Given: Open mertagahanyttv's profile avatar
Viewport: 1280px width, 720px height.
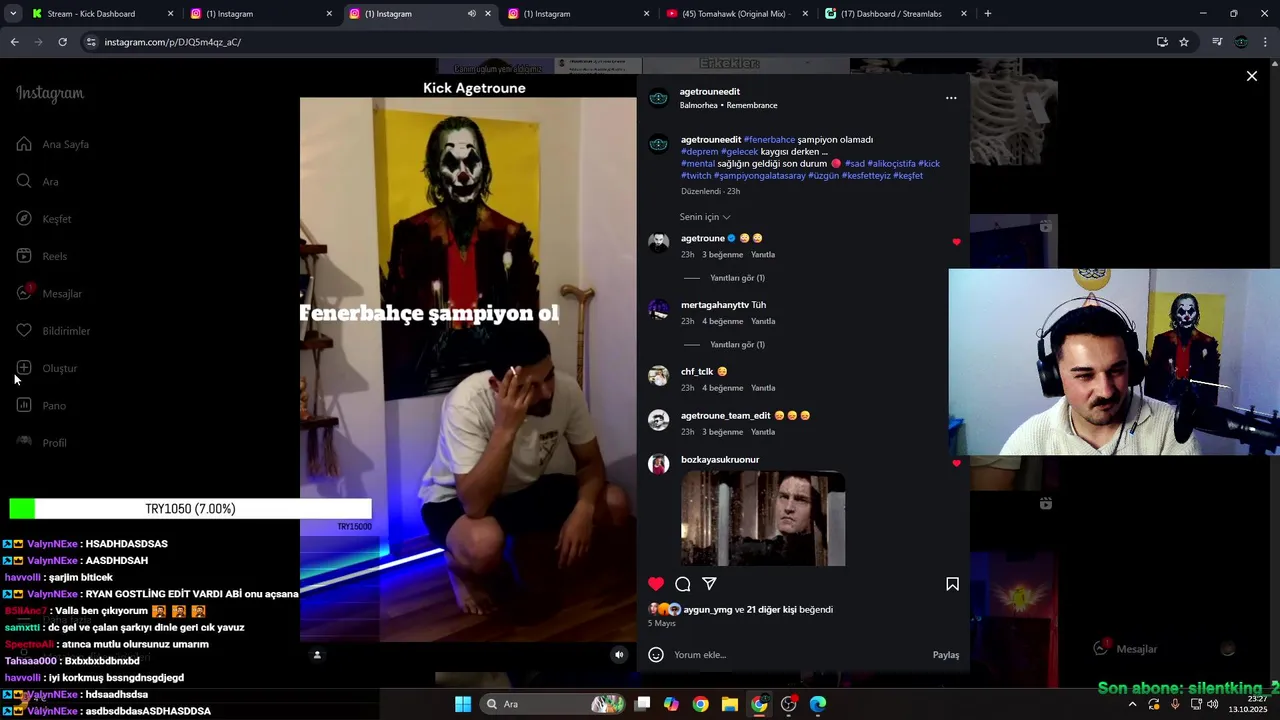Looking at the screenshot, I should [x=658, y=309].
